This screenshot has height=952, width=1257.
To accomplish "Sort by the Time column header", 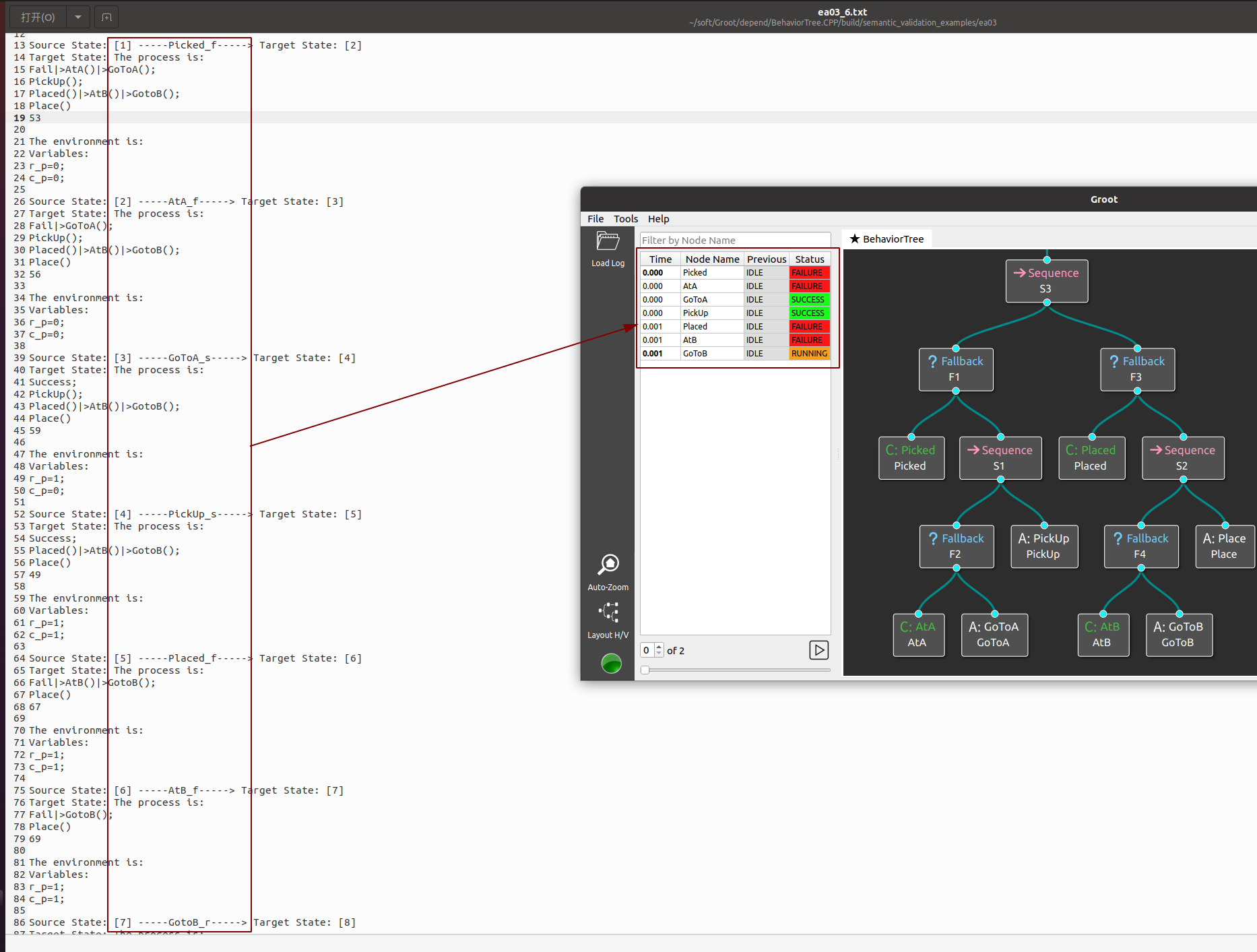I will [660, 259].
